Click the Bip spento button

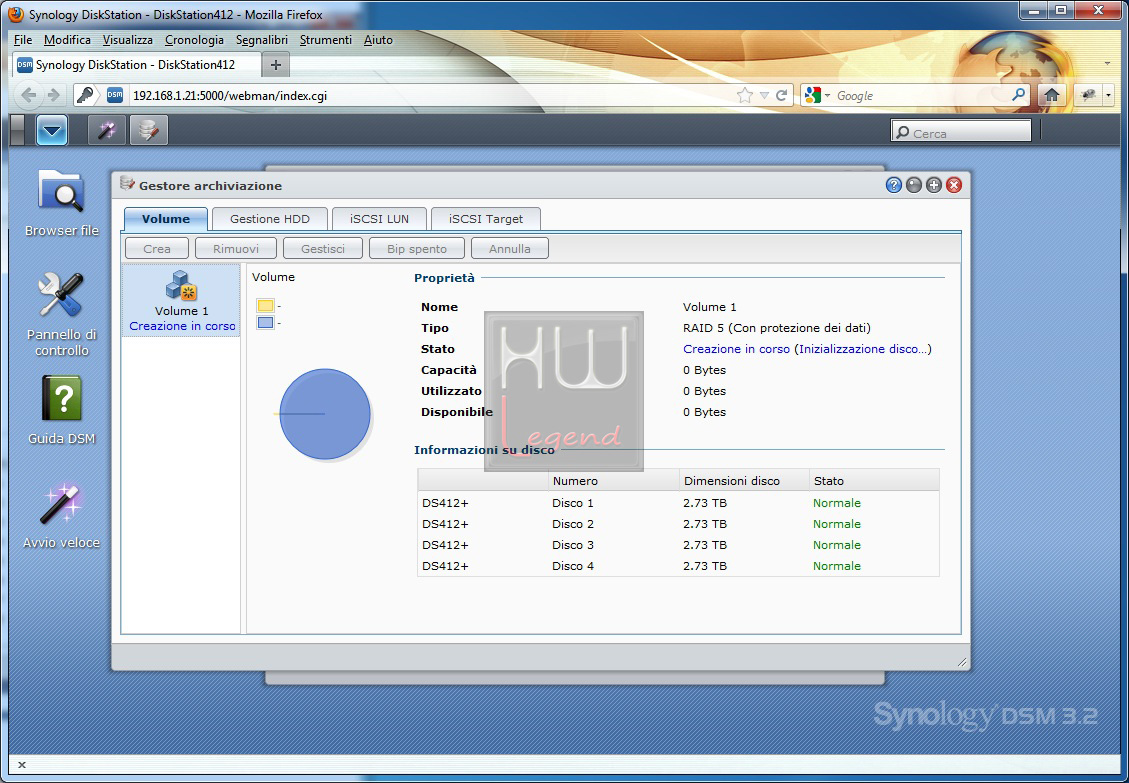click(417, 249)
